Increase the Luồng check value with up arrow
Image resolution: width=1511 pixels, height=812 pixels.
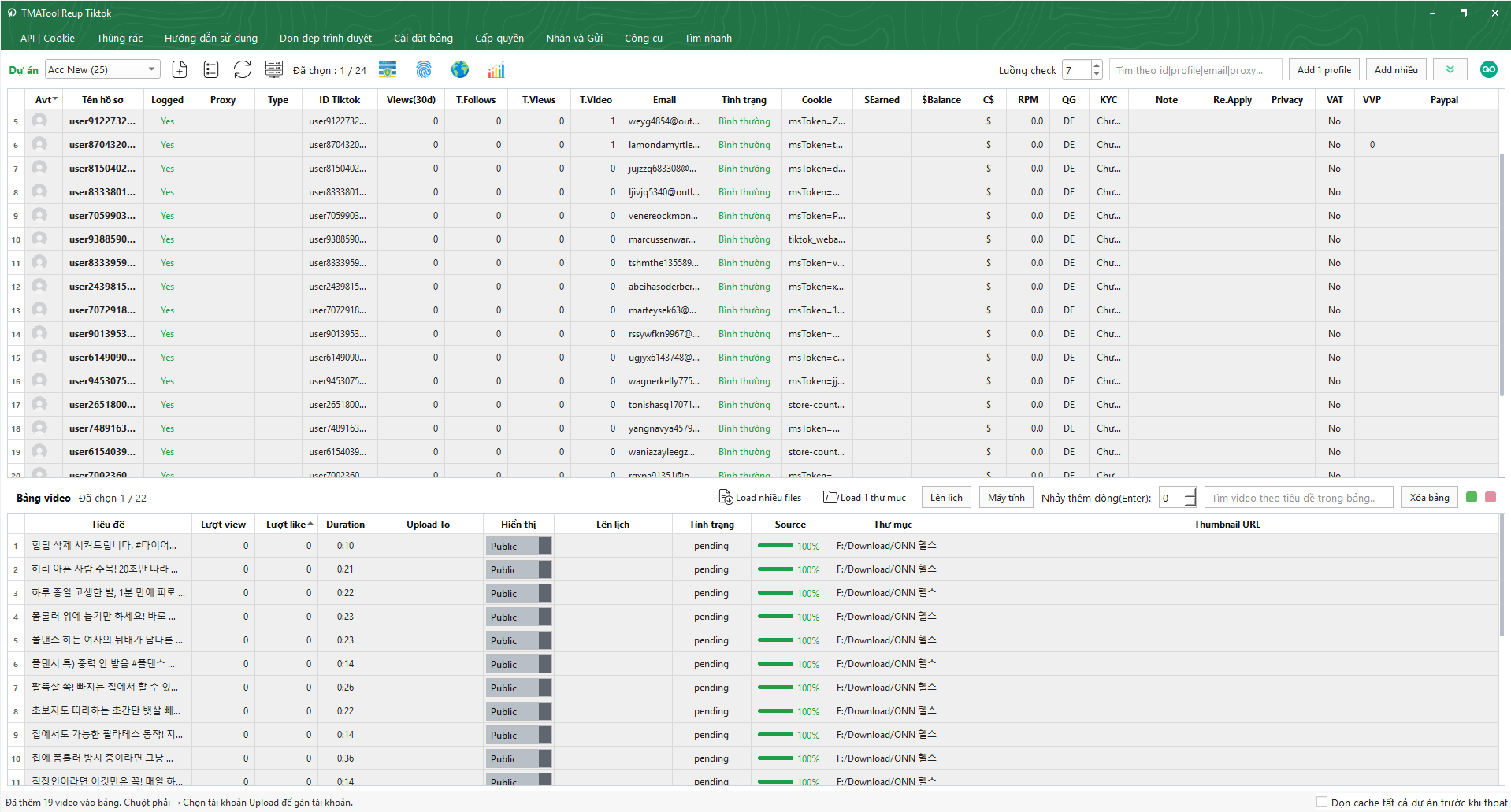(1097, 65)
